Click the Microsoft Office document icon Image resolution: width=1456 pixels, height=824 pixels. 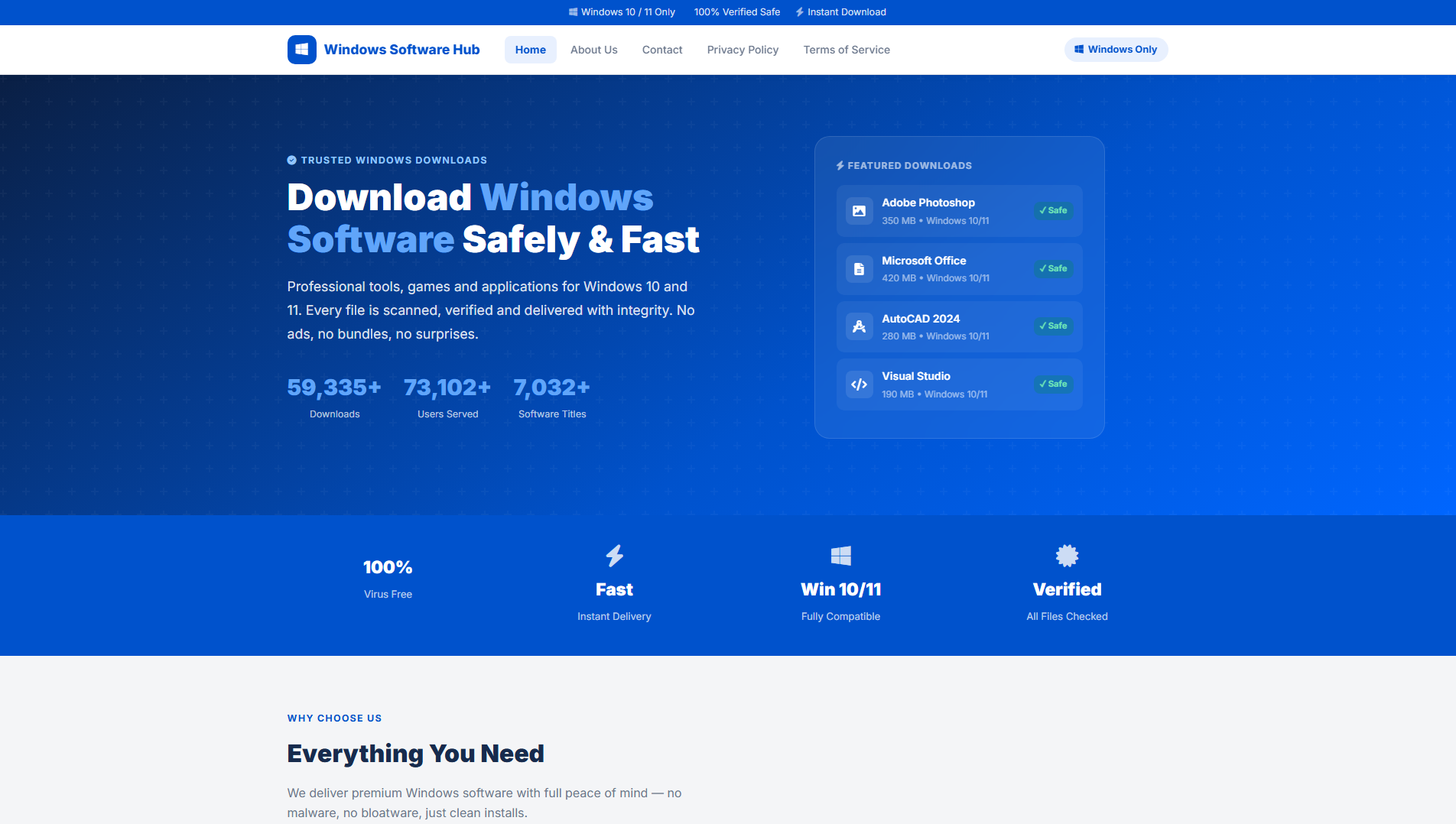coord(860,269)
